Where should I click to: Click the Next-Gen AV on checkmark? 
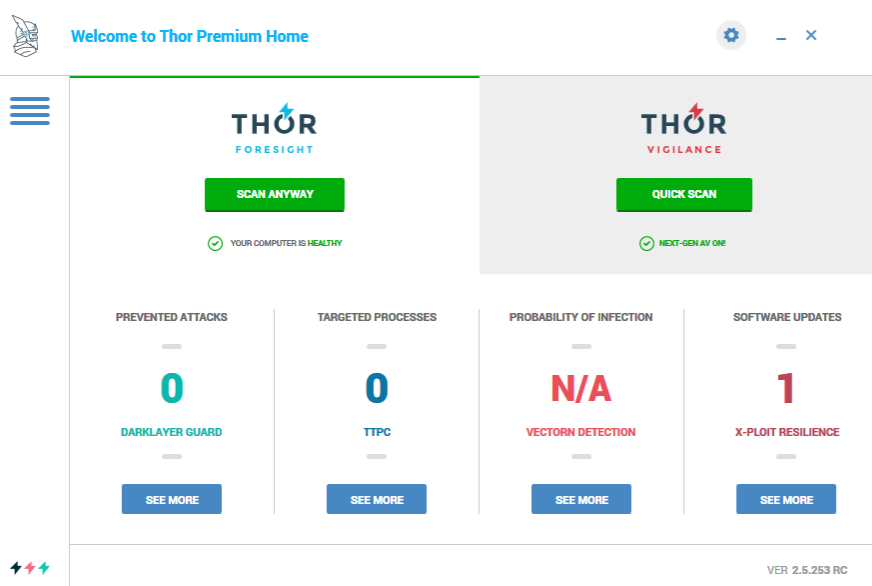click(x=646, y=243)
